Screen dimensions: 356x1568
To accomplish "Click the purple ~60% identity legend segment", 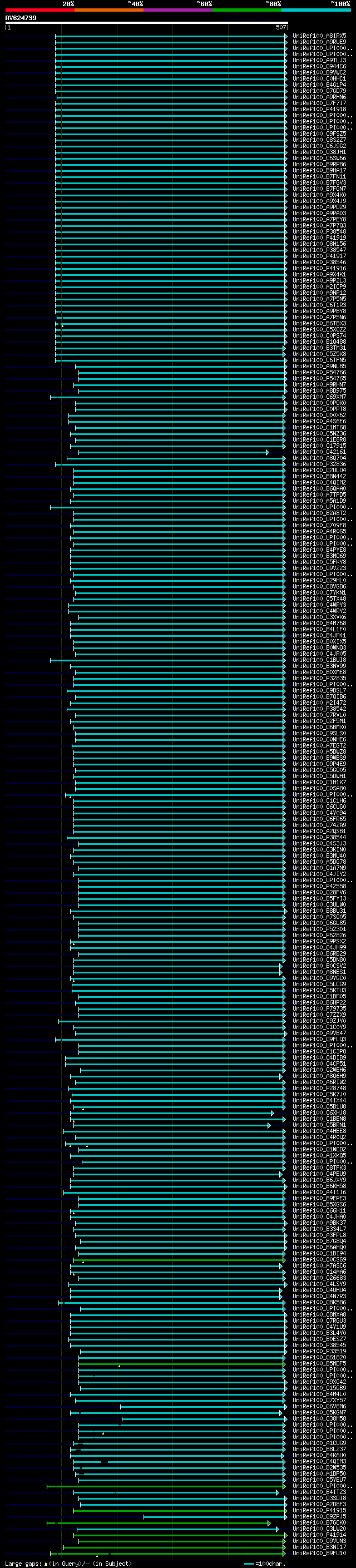I will 177,10.
